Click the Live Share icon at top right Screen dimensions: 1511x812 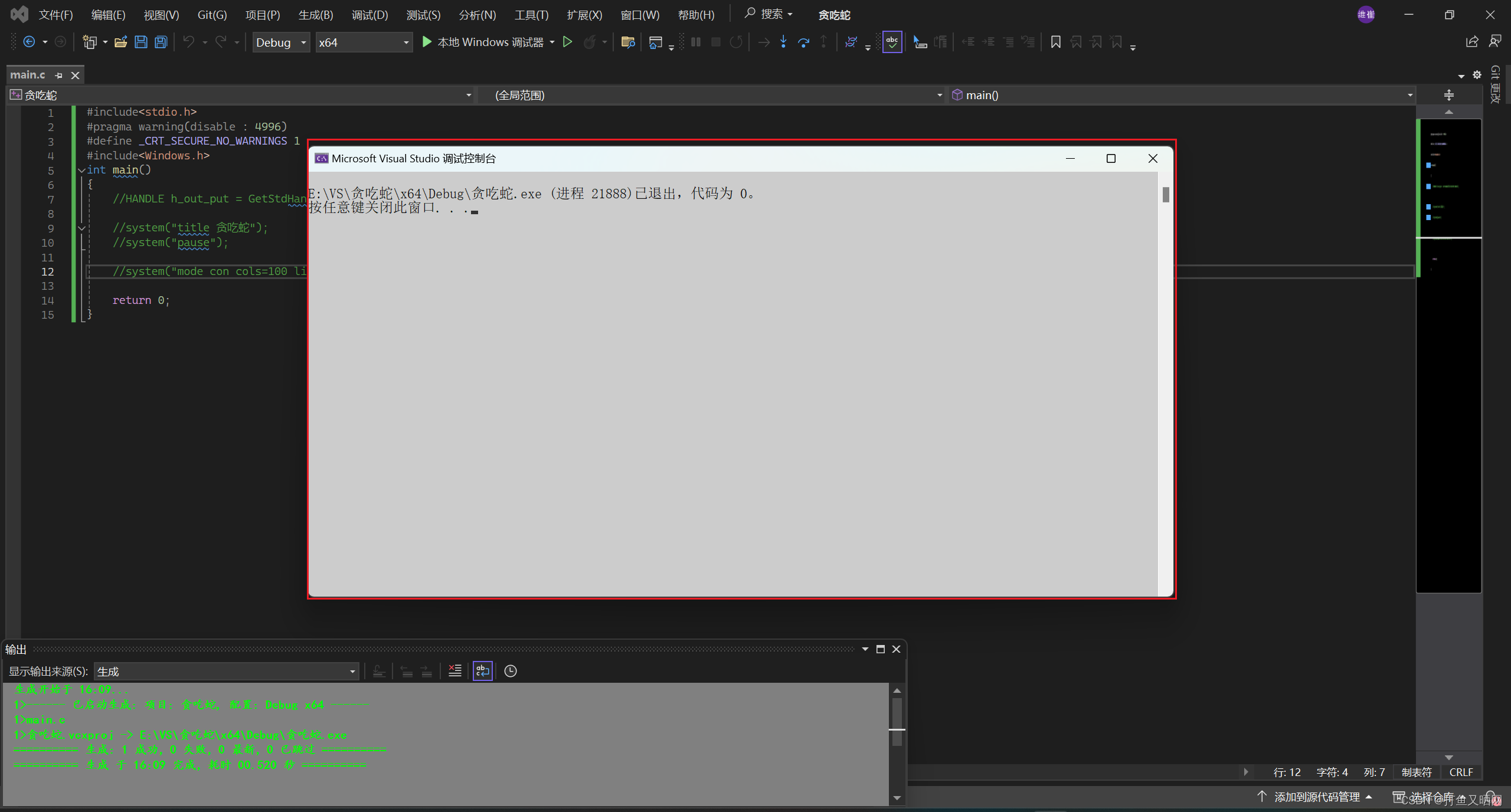click(1472, 42)
